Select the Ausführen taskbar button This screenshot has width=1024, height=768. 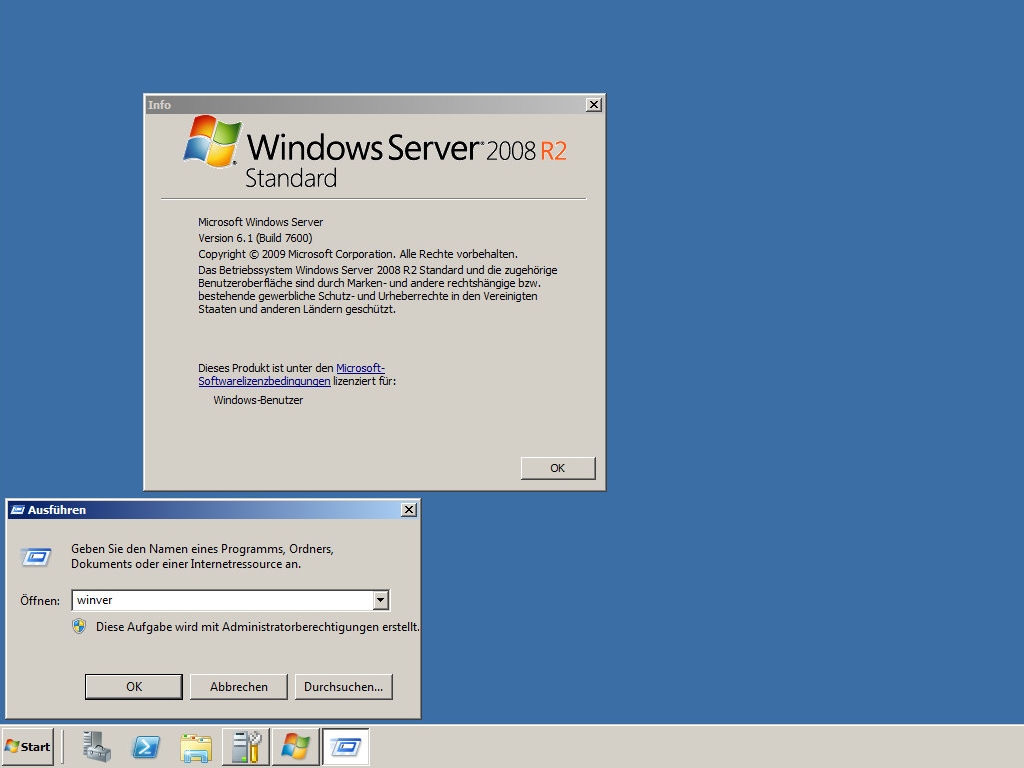(346, 747)
